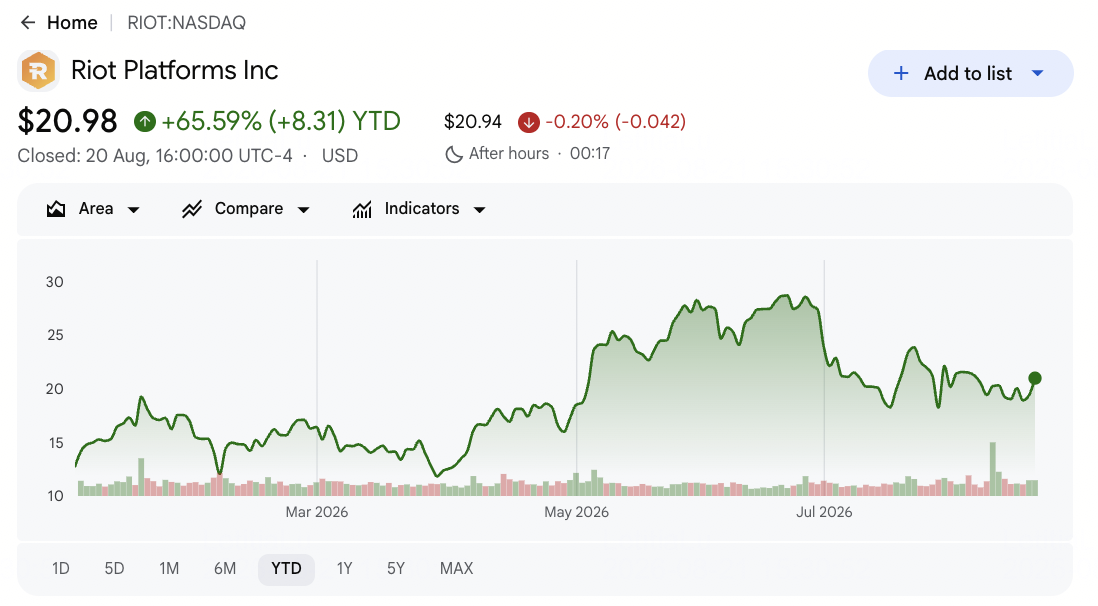Image resolution: width=1098 pixels, height=606 pixels.
Task: Click the red down-arrow after-hours icon
Action: pyautogui.click(x=529, y=123)
